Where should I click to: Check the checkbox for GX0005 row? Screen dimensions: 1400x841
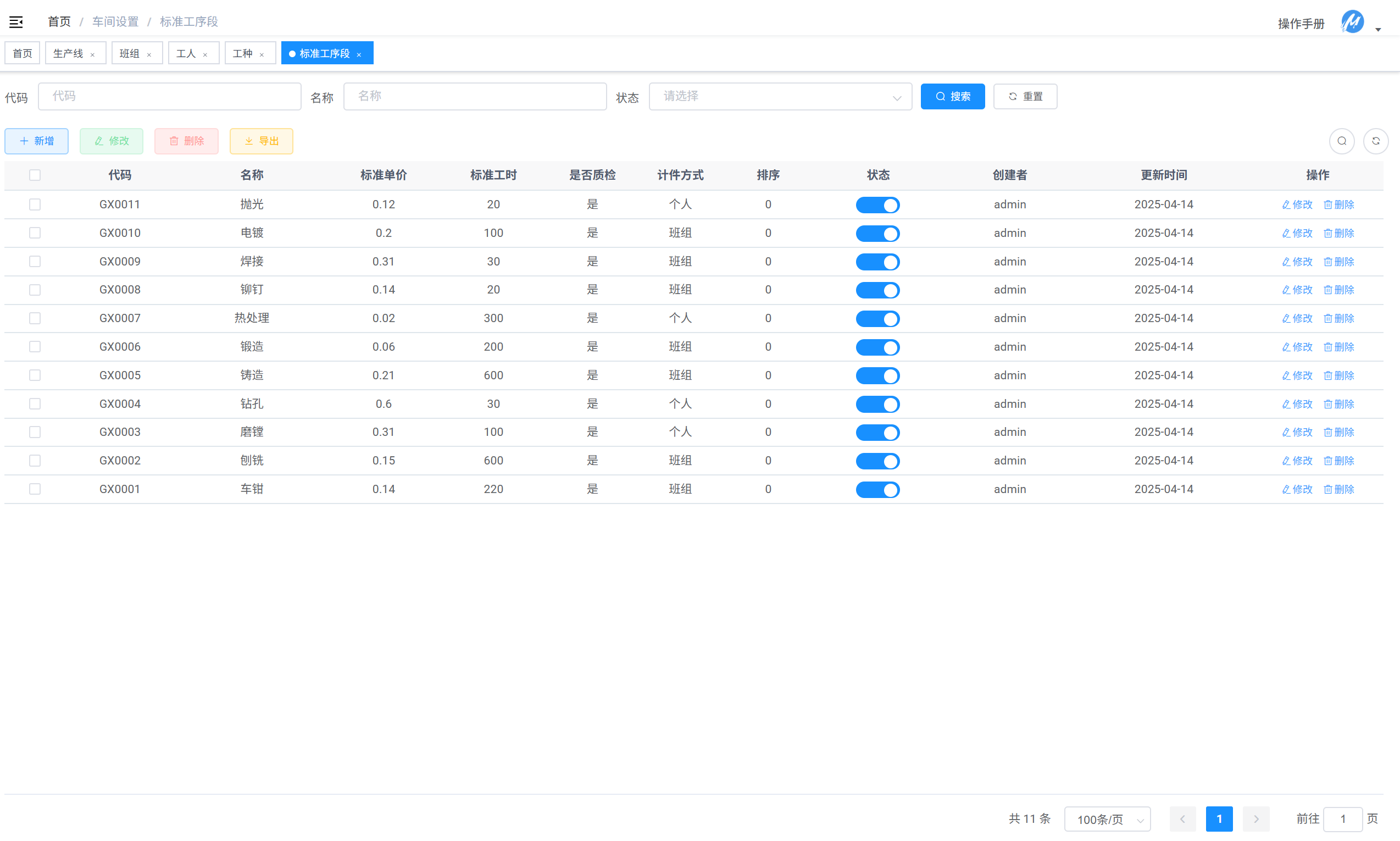(35, 375)
